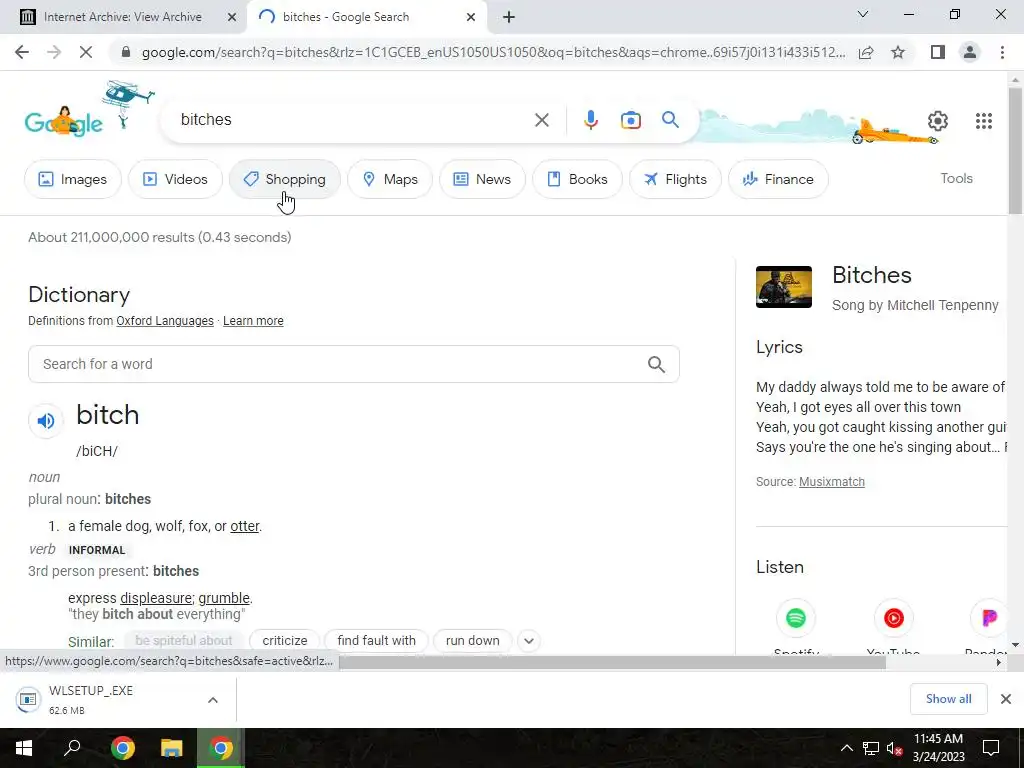Open Chrome profile avatar menu
1024x768 pixels.
click(970, 52)
